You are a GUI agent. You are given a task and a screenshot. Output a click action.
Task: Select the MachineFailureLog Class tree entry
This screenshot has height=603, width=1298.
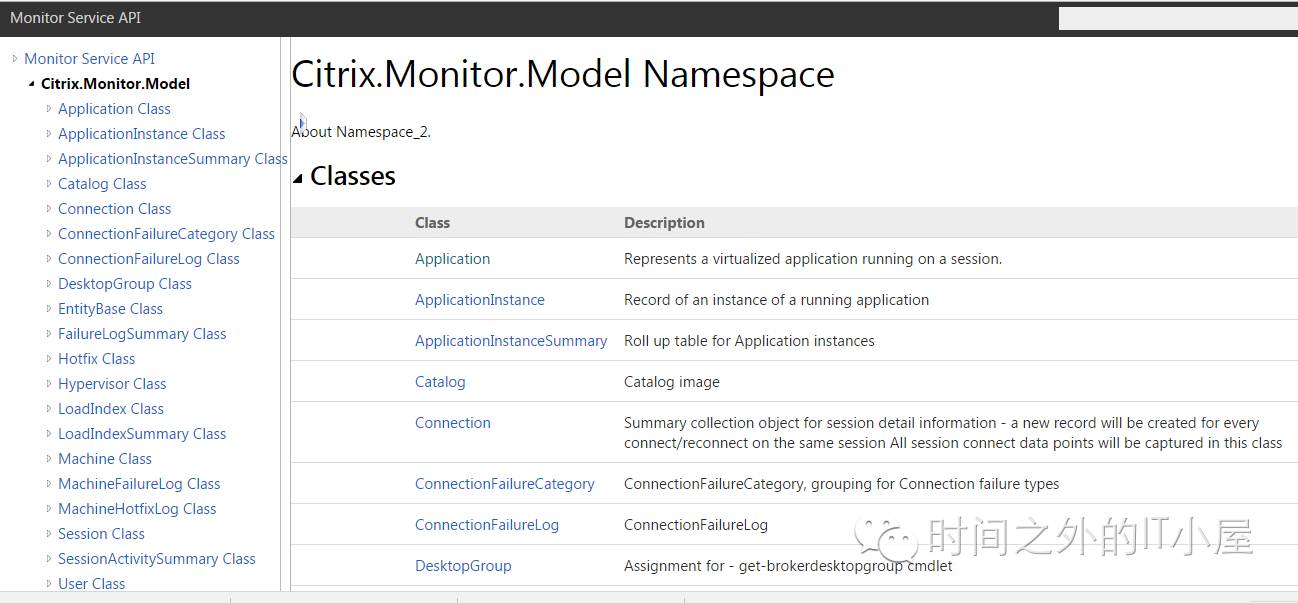click(x=139, y=484)
